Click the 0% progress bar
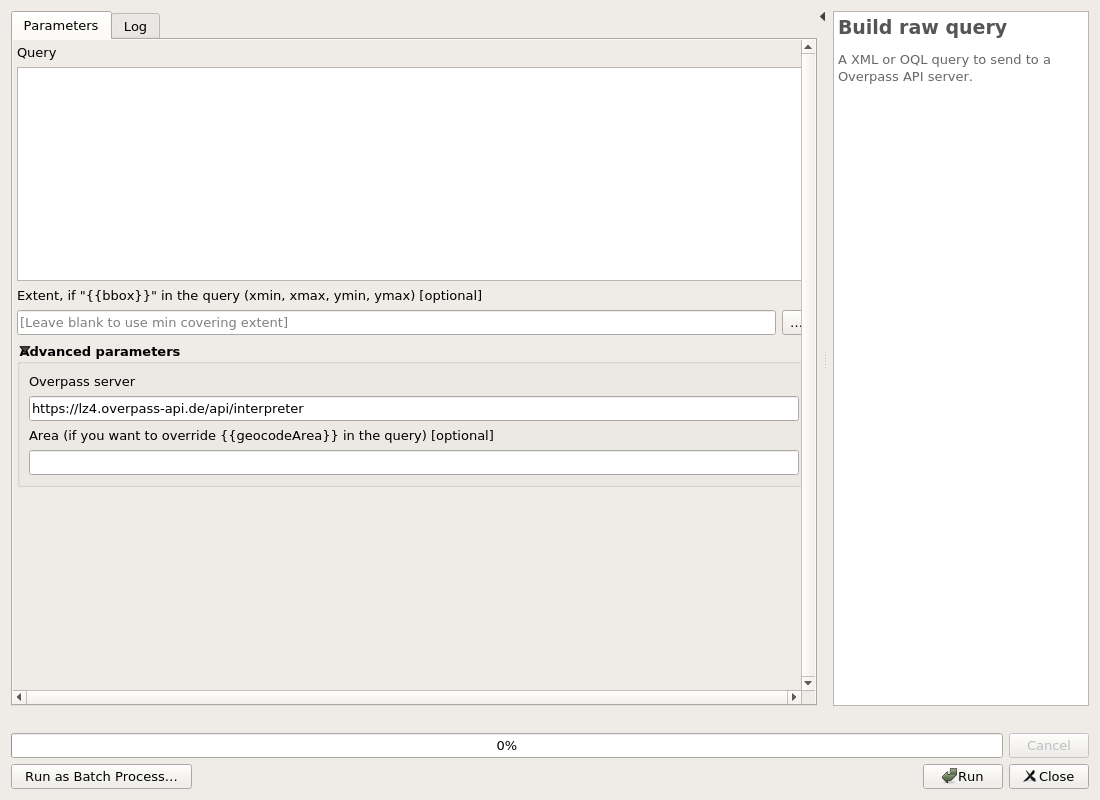This screenshot has width=1100, height=800. click(506, 745)
